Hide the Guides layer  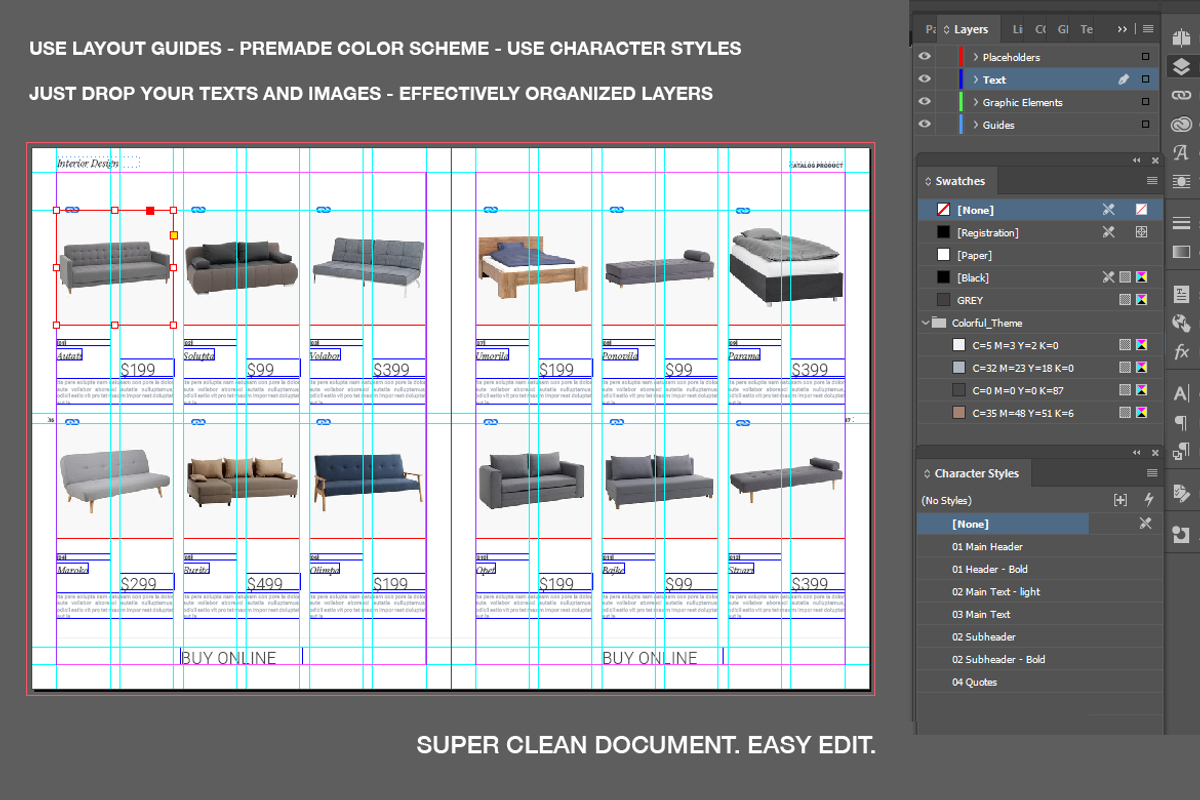click(x=924, y=124)
